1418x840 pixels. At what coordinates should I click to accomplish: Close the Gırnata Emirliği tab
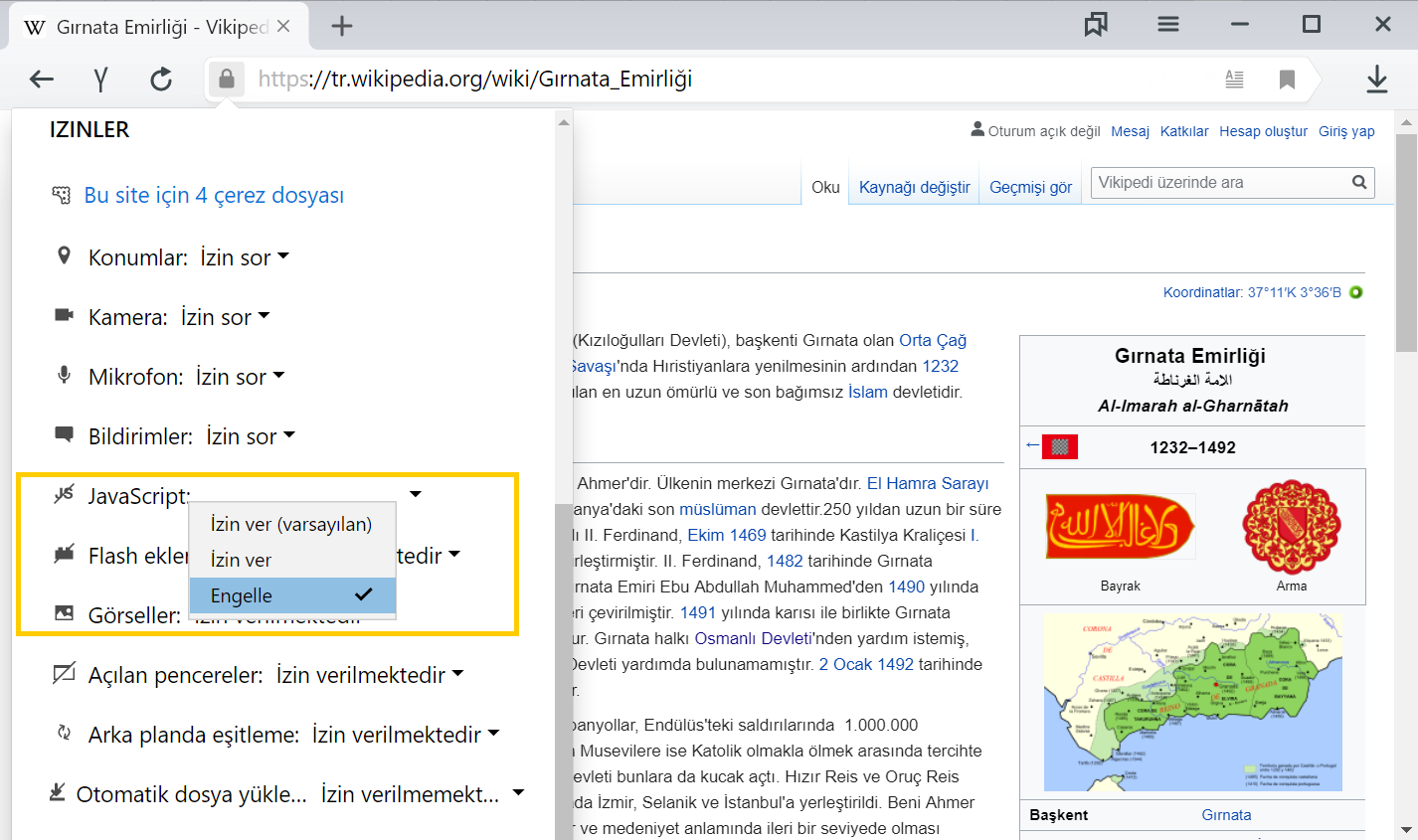[284, 27]
